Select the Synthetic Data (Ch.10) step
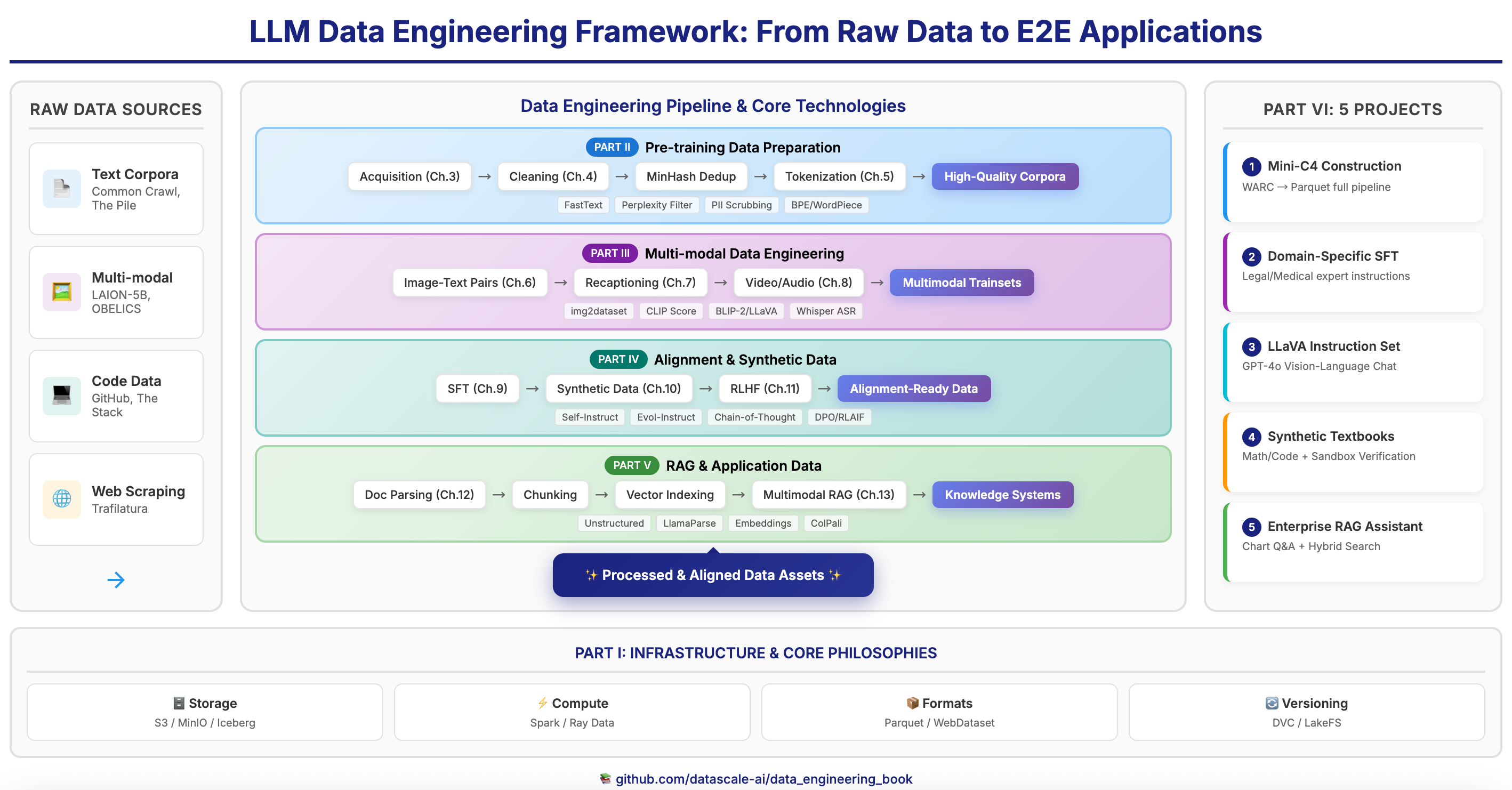1512x790 pixels. pos(618,389)
